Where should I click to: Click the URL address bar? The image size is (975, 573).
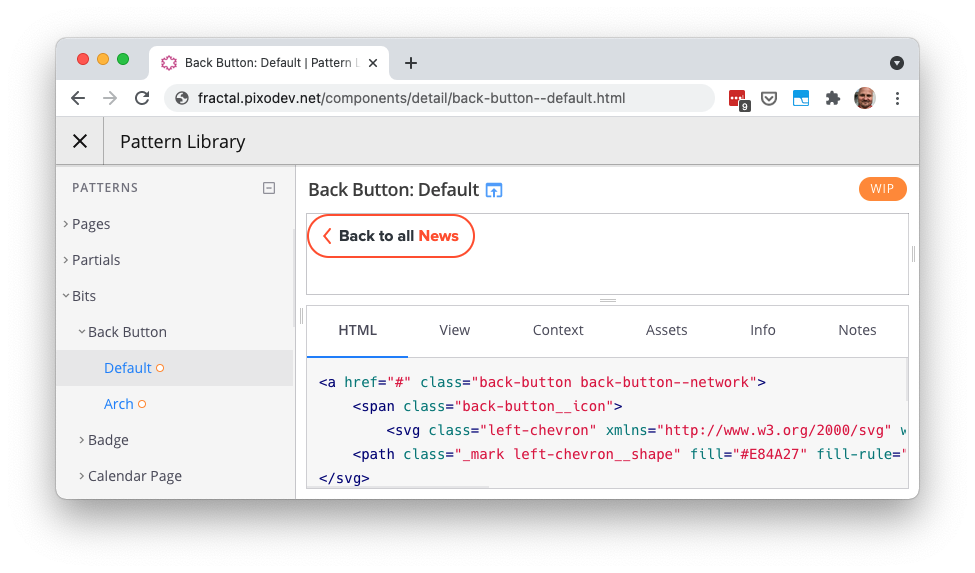coord(440,98)
